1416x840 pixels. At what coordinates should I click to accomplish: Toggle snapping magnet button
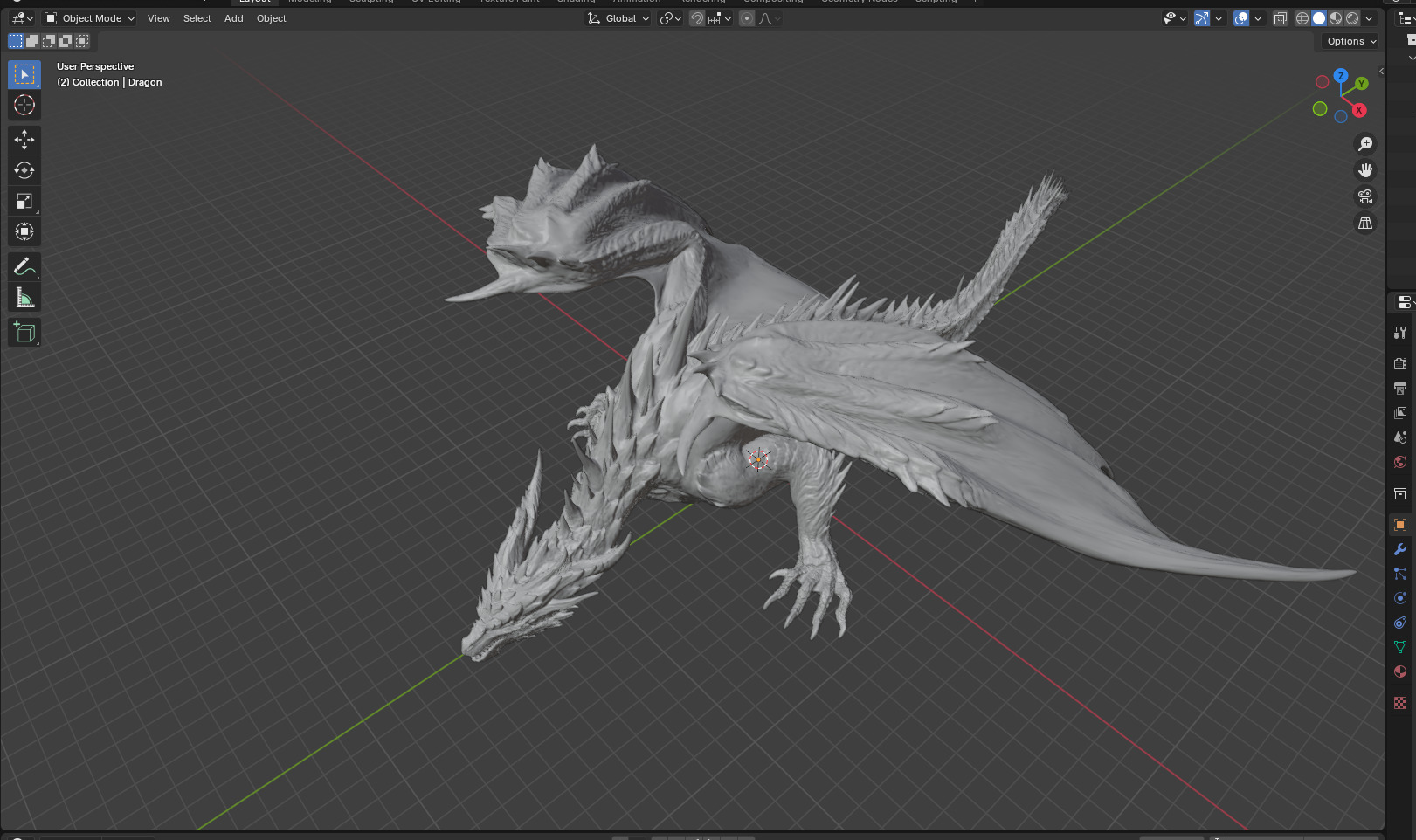pyautogui.click(x=697, y=18)
